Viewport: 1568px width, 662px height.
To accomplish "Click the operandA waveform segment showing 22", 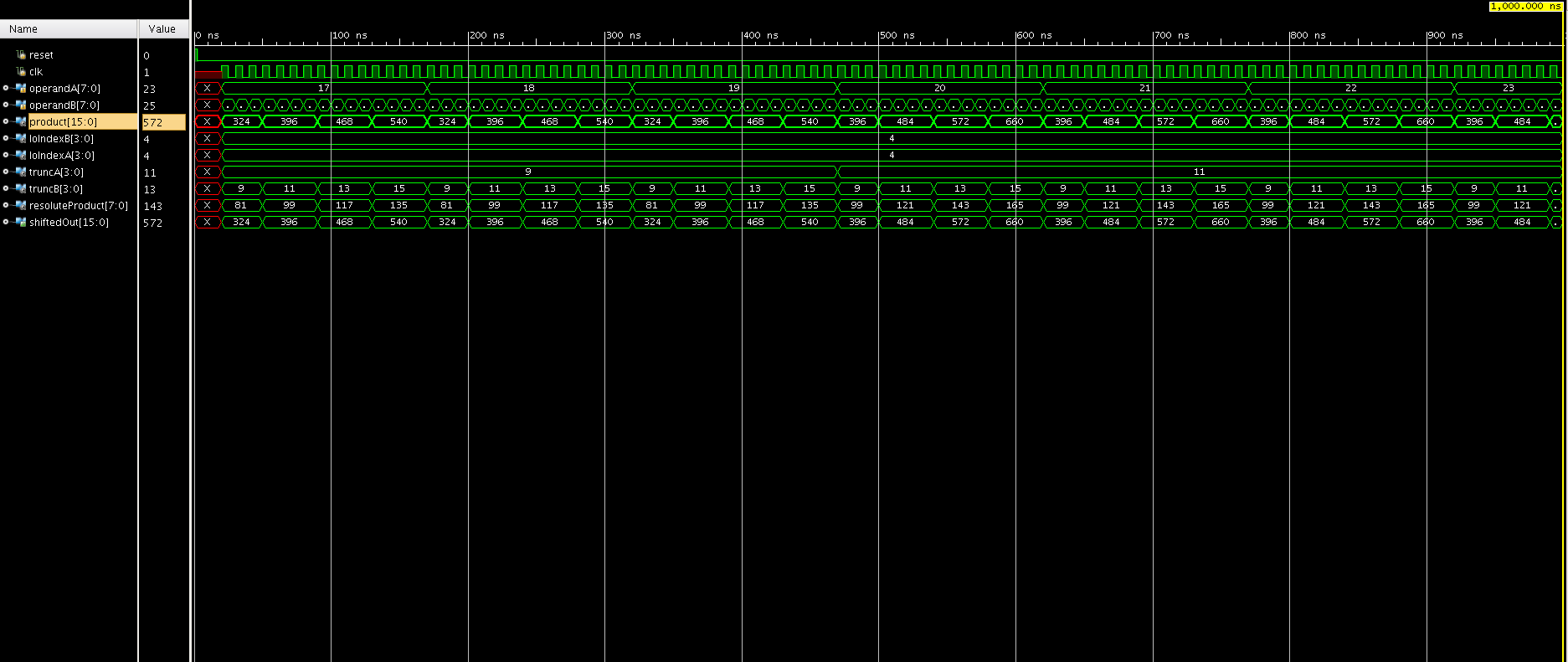I will [1351, 88].
